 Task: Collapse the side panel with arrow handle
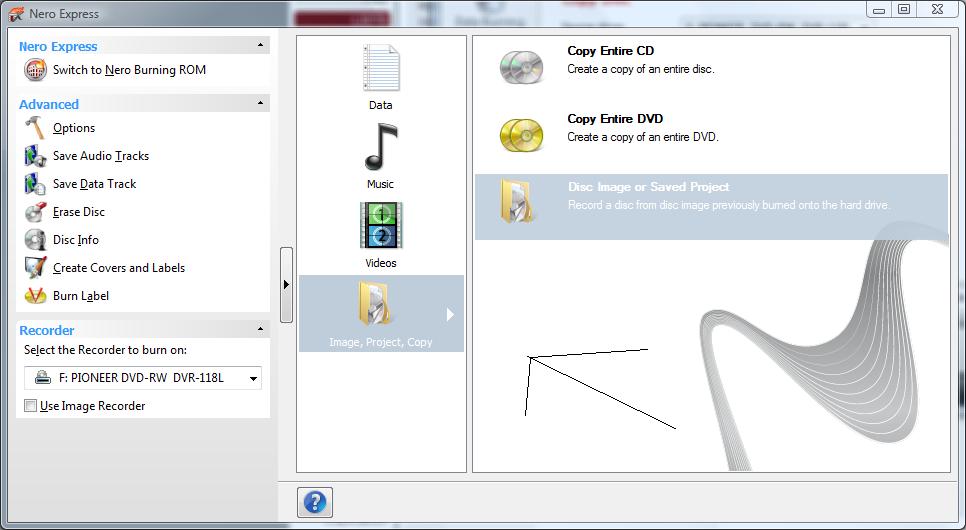286,285
